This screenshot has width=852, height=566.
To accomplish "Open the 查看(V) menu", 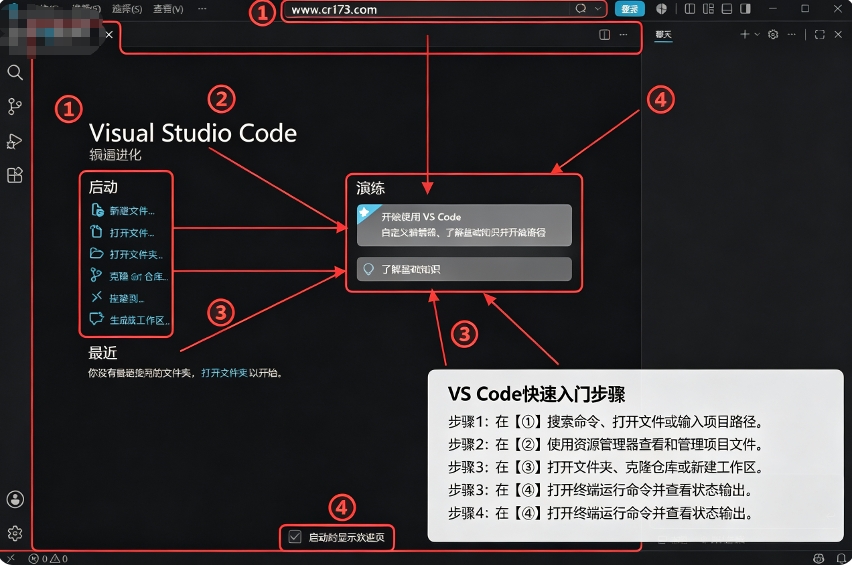I will (x=168, y=9).
